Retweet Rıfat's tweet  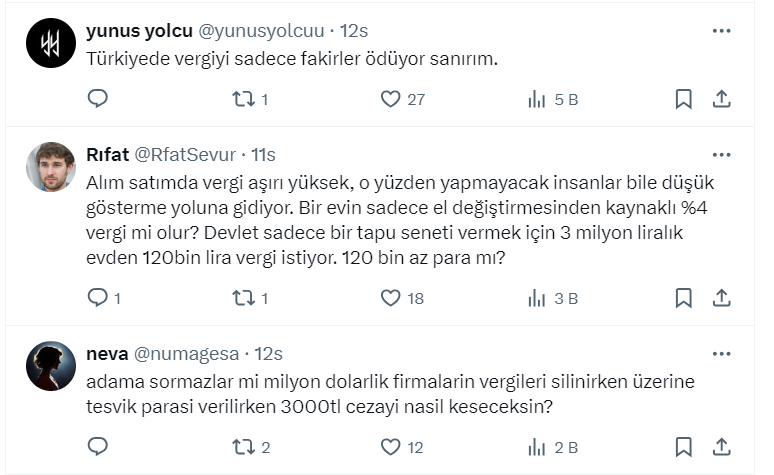point(244,297)
